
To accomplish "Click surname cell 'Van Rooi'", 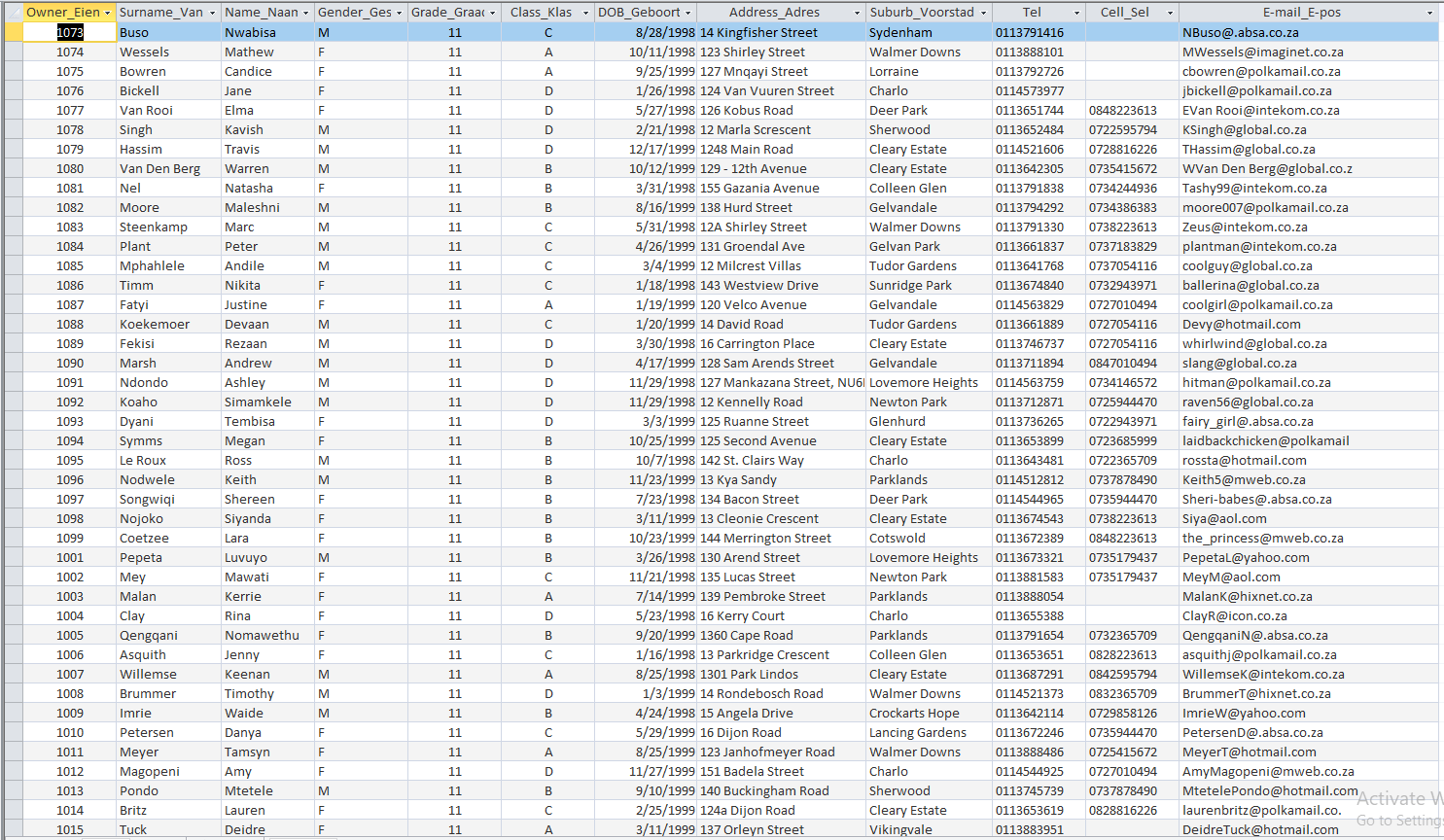I will point(168,110).
